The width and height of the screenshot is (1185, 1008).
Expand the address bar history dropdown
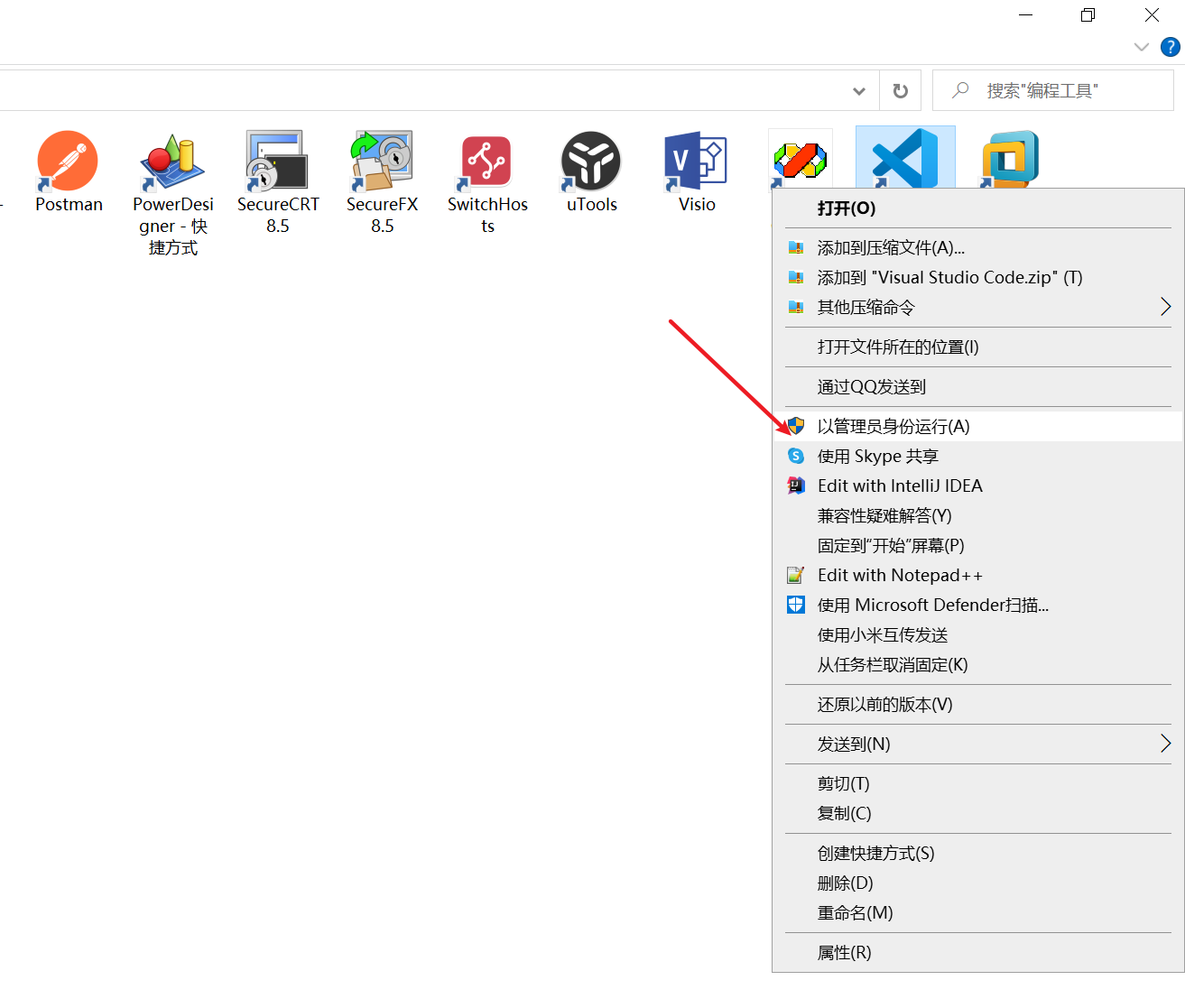click(x=859, y=90)
